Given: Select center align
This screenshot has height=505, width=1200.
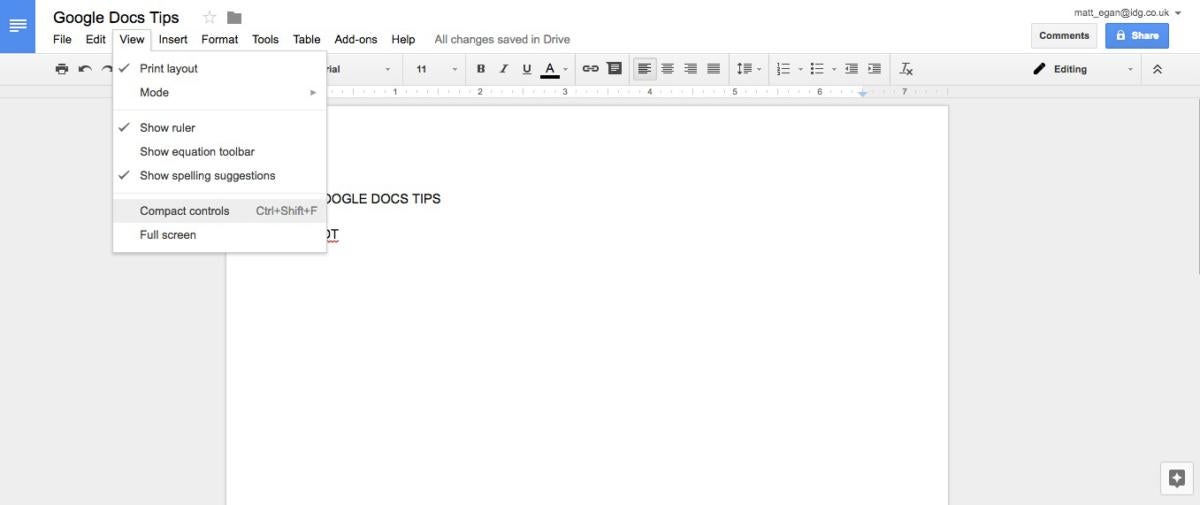Looking at the screenshot, I should click(x=667, y=69).
